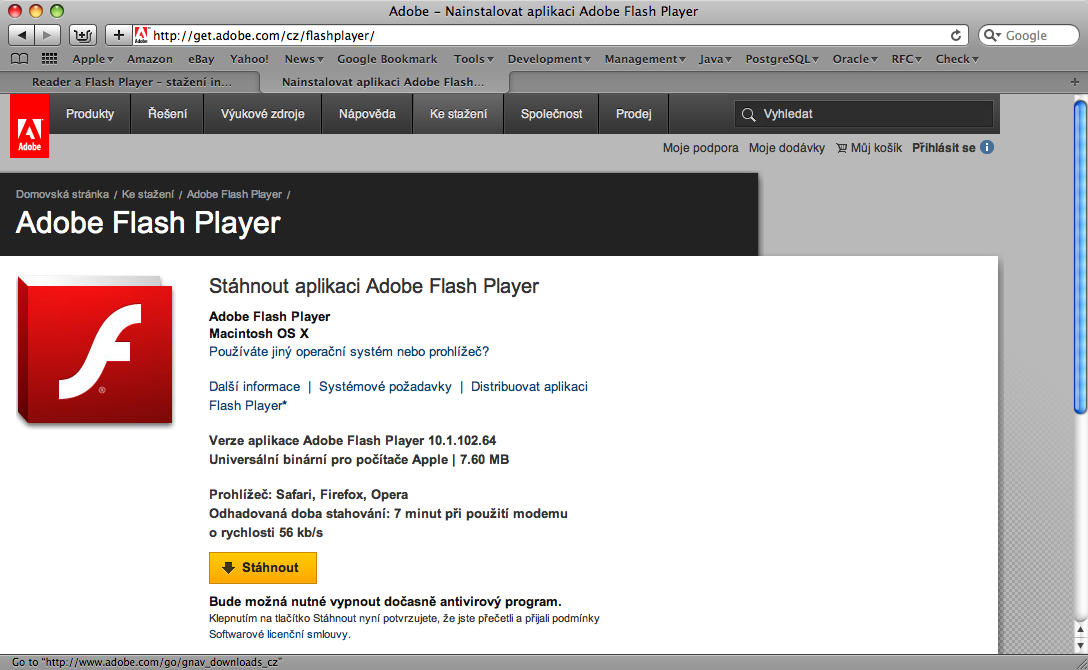Reload the page using the refresh icon
This screenshot has height=670, width=1088.
956,35
